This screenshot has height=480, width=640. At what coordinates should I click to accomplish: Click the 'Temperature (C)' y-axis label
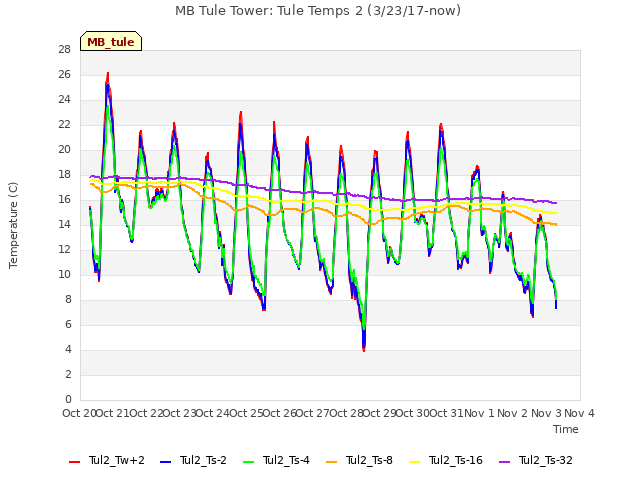click(x=13, y=225)
